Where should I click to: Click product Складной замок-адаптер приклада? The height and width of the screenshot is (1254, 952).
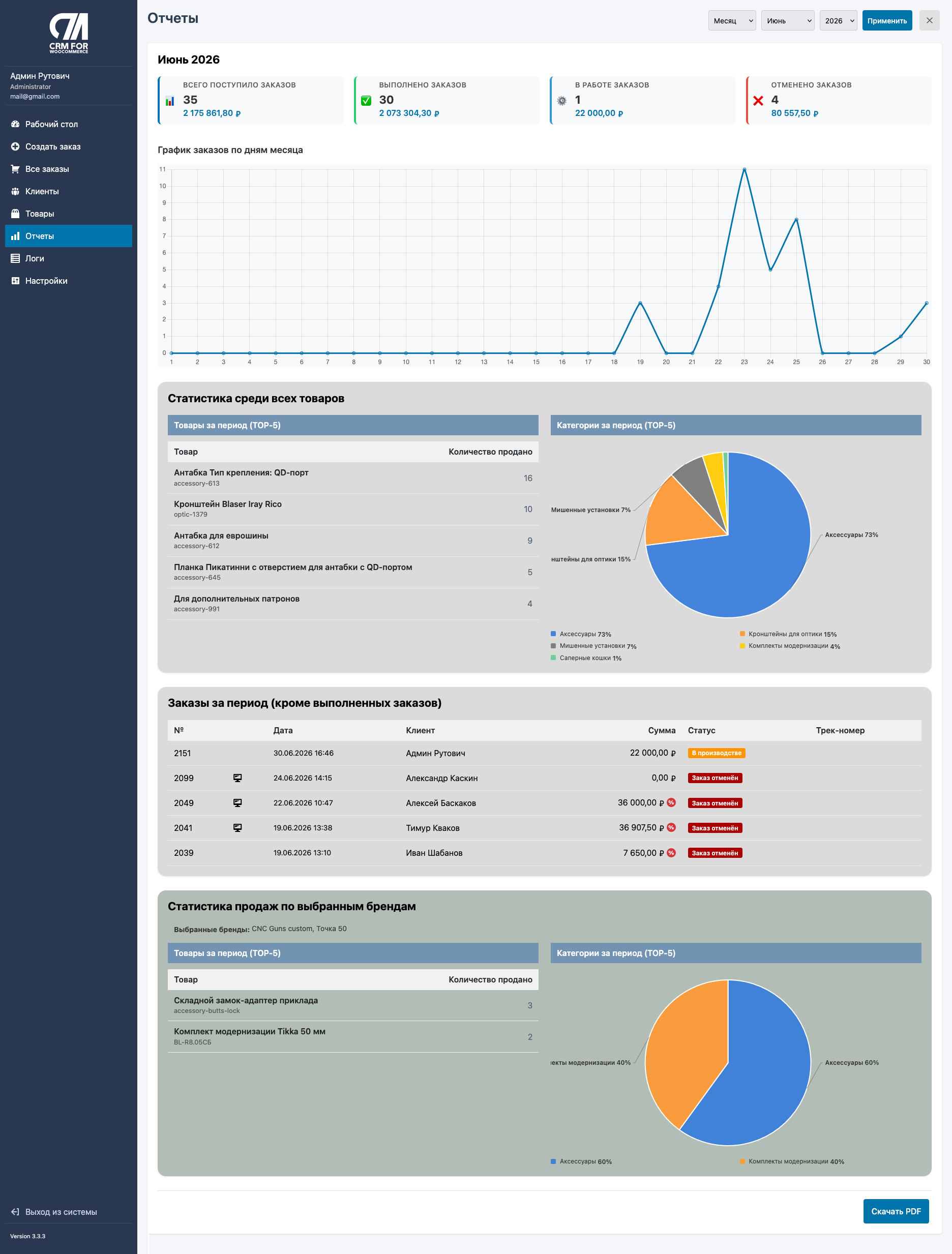click(x=246, y=1000)
